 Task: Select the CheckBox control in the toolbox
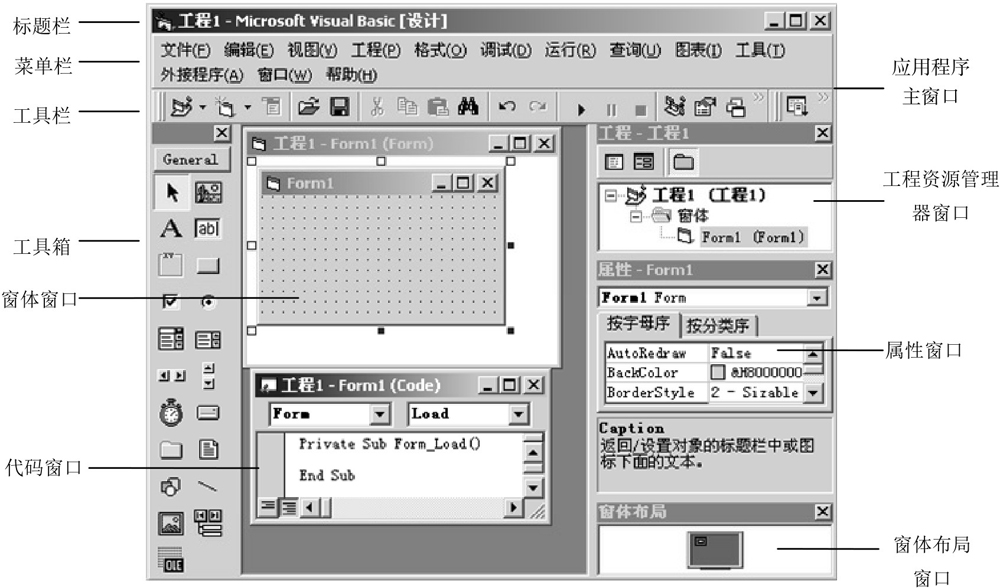tap(170, 301)
